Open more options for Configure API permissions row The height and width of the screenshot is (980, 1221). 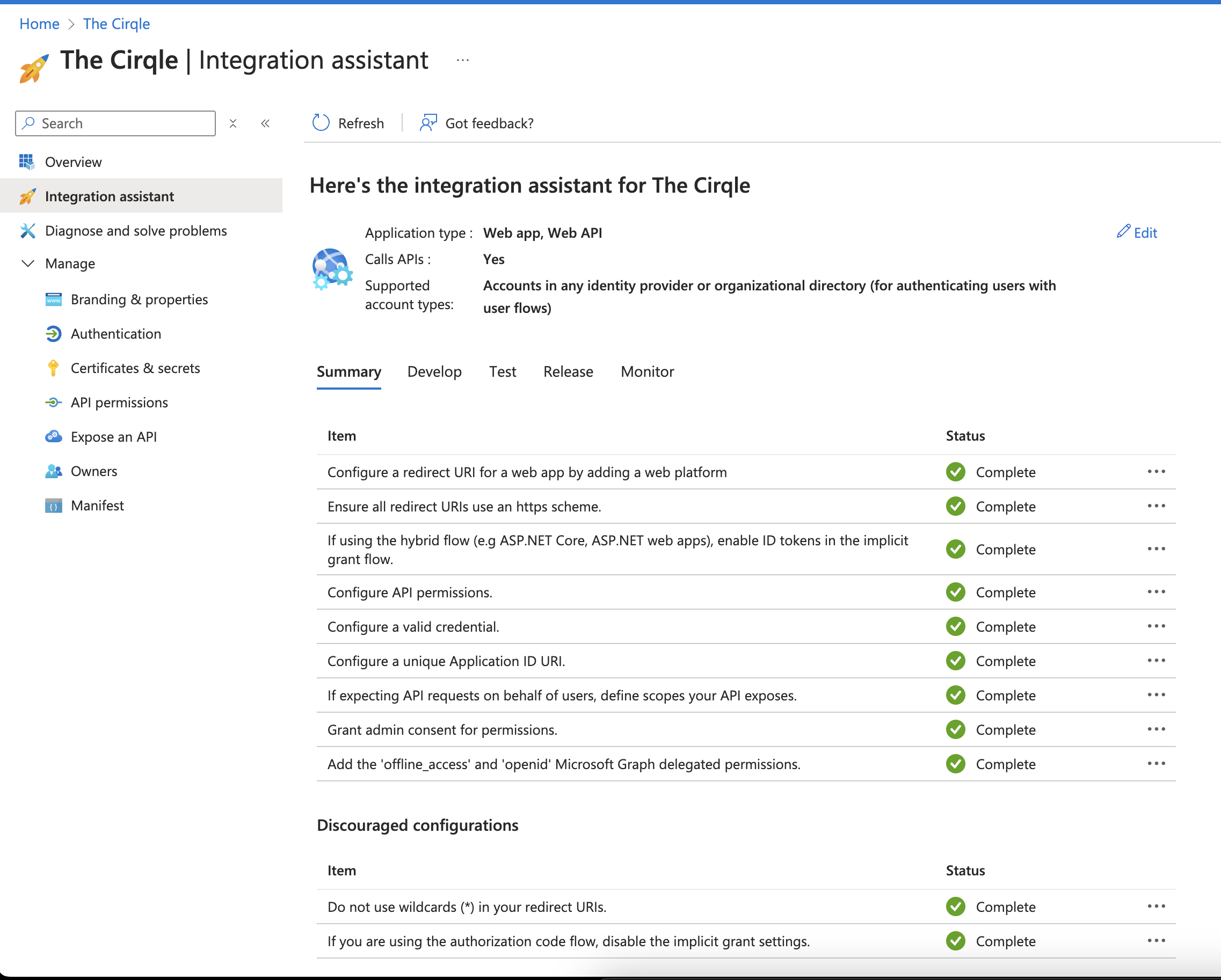tap(1157, 592)
